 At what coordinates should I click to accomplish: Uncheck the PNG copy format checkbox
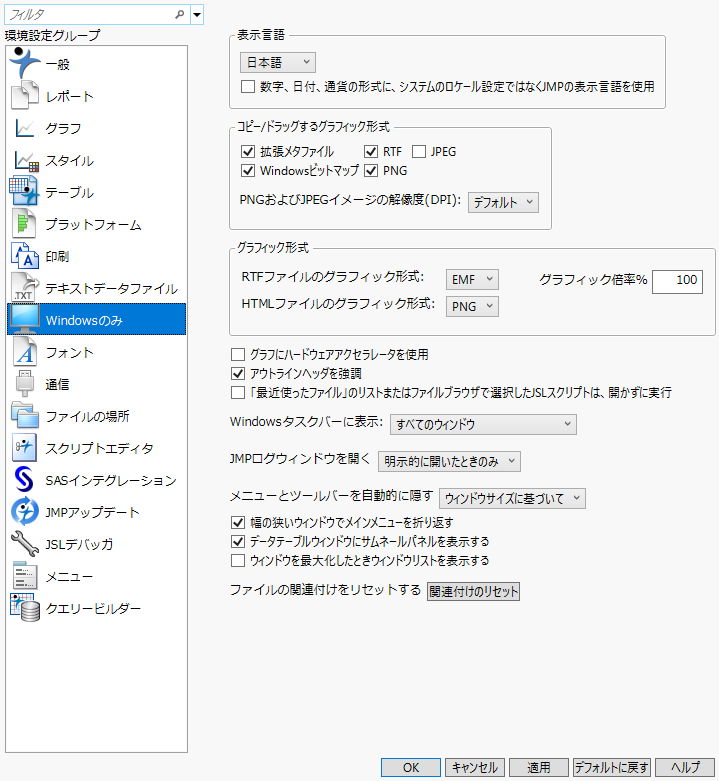coord(370,171)
